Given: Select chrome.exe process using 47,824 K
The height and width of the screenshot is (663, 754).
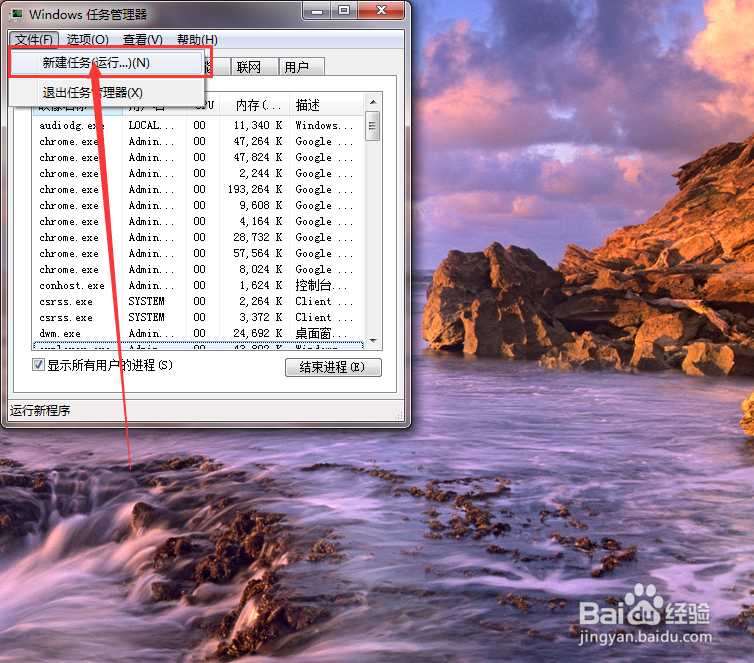Looking at the screenshot, I should 198,158.
